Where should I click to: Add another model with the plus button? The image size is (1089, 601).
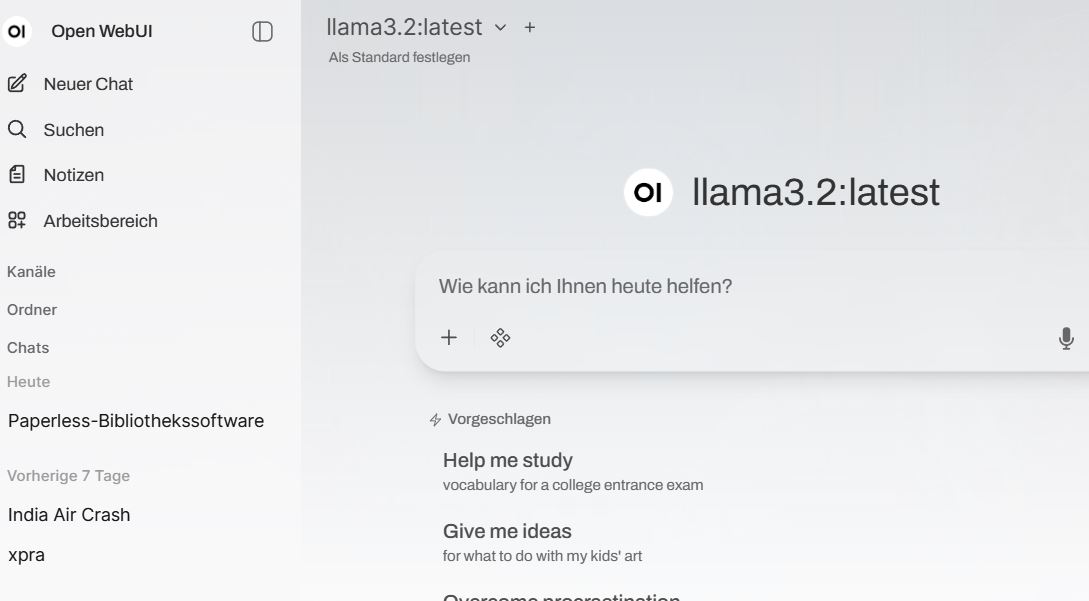tap(530, 28)
